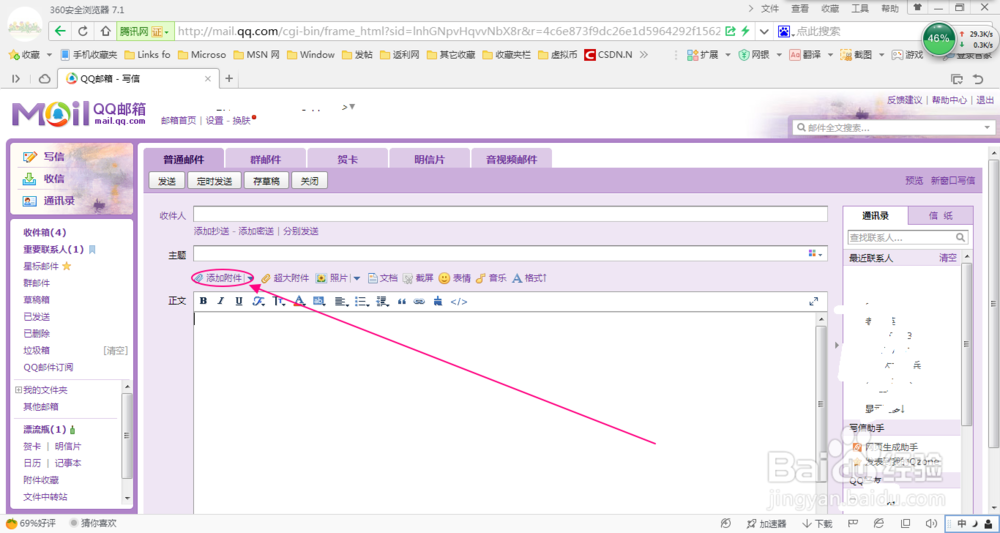Screen dimensions: 1000x533
Task: Toggle bold formatting in editor toolbar
Action: click(203, 302)
